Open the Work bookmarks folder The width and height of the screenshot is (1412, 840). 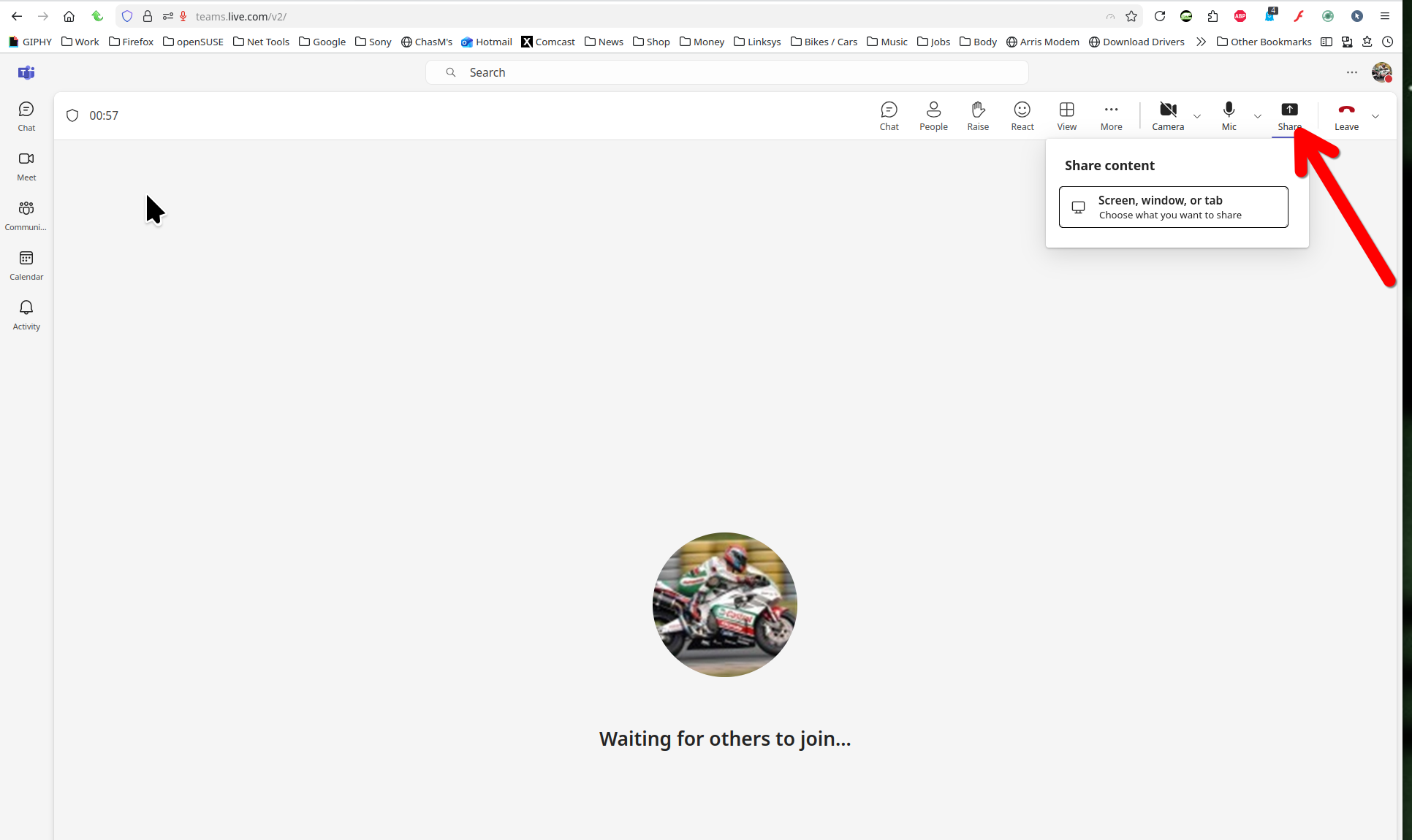80,42
